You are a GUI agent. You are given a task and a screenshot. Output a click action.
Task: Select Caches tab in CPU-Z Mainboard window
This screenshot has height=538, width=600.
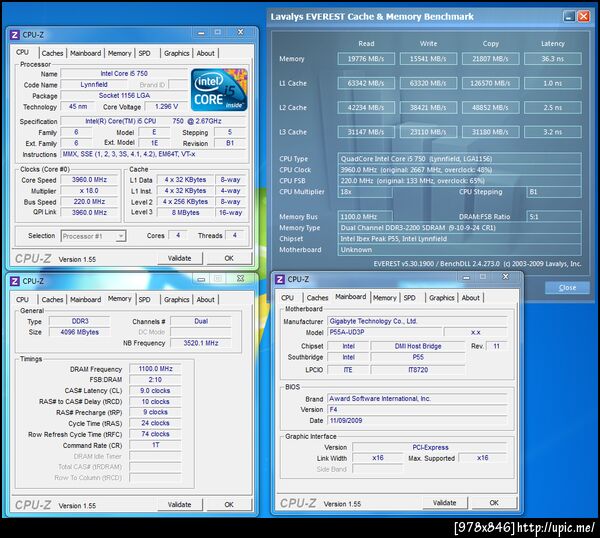318,298
